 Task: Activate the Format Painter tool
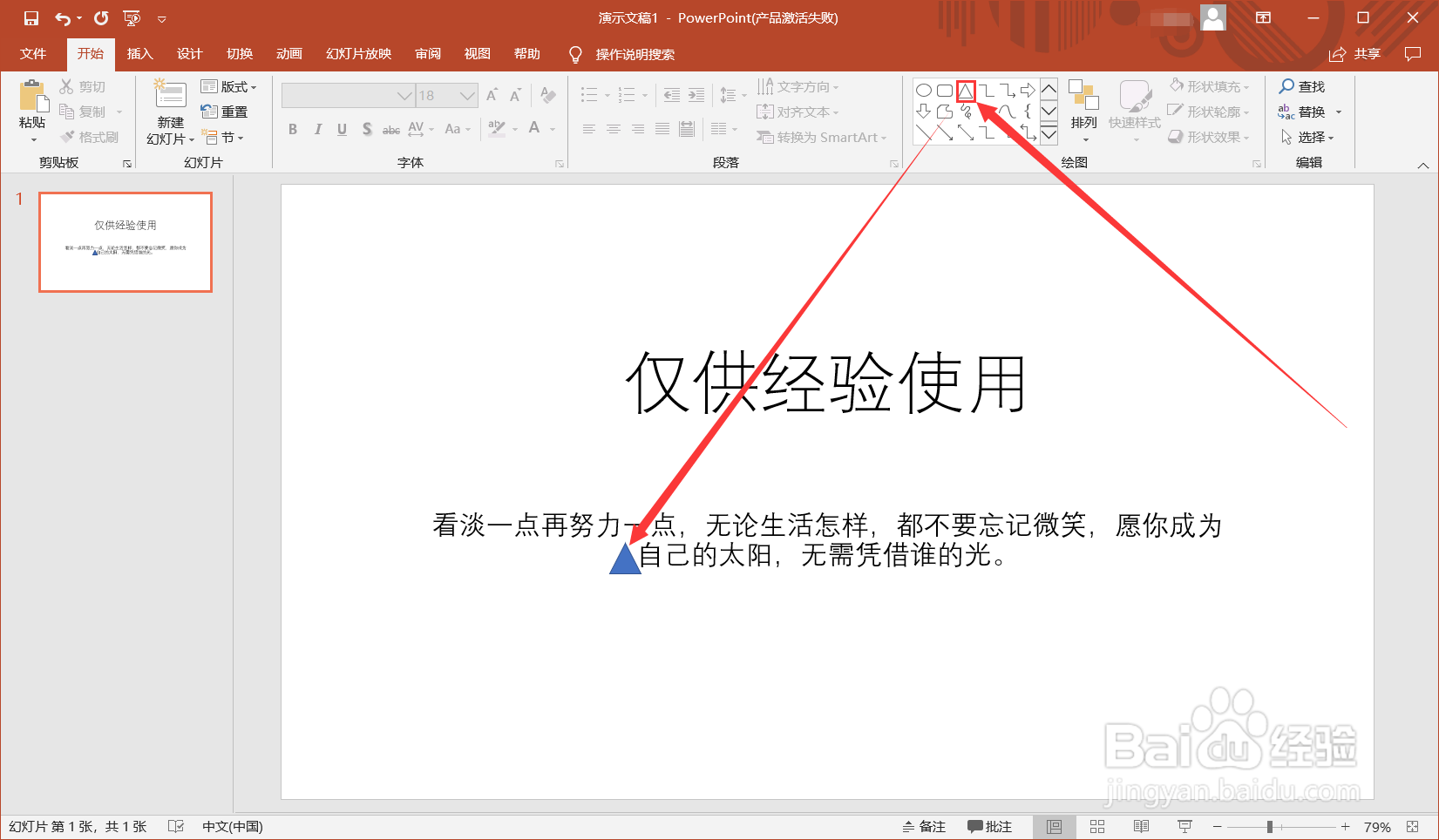[x=91, y=135]
